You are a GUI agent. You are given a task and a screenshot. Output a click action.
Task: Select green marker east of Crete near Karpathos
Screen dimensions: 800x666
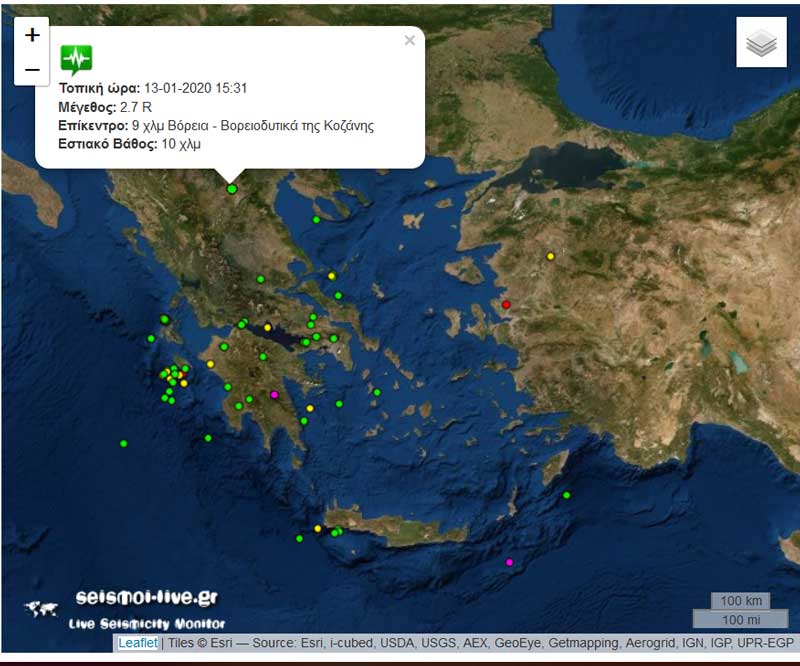(x=566, y=495)
